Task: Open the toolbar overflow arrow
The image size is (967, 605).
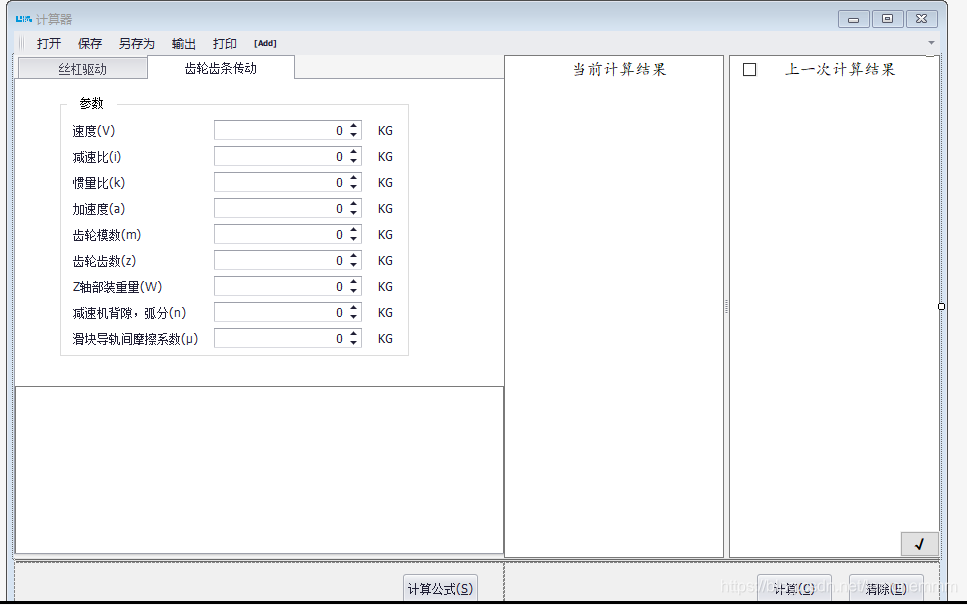Action: click(931, 43)
